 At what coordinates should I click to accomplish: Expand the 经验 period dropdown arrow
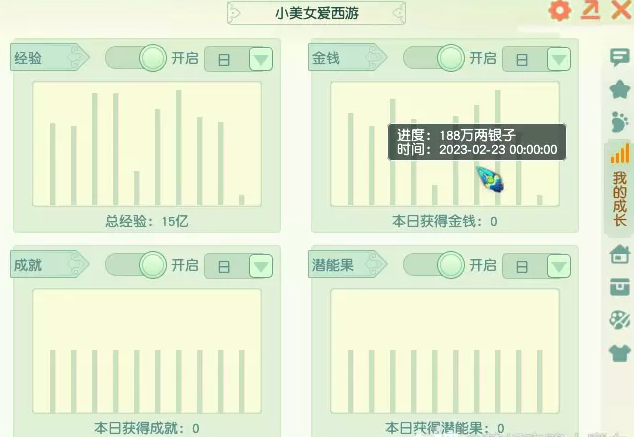(x=261, y=59)
